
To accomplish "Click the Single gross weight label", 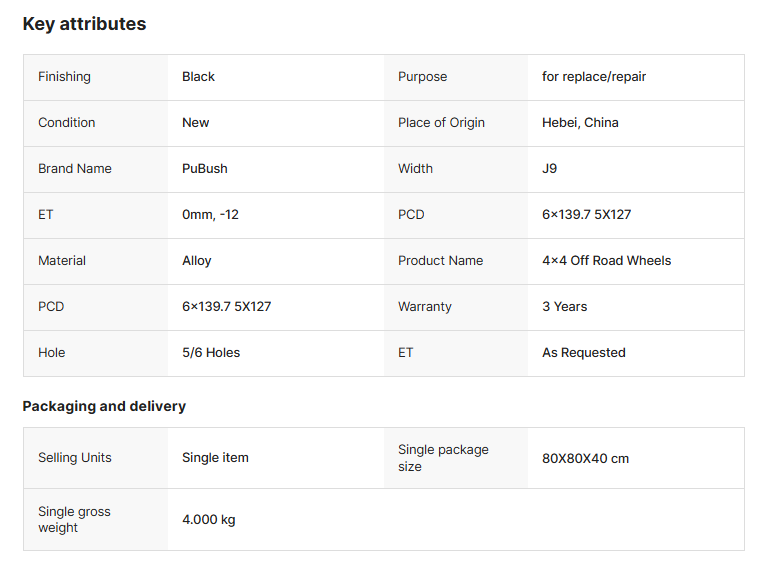I will [74, 519].
